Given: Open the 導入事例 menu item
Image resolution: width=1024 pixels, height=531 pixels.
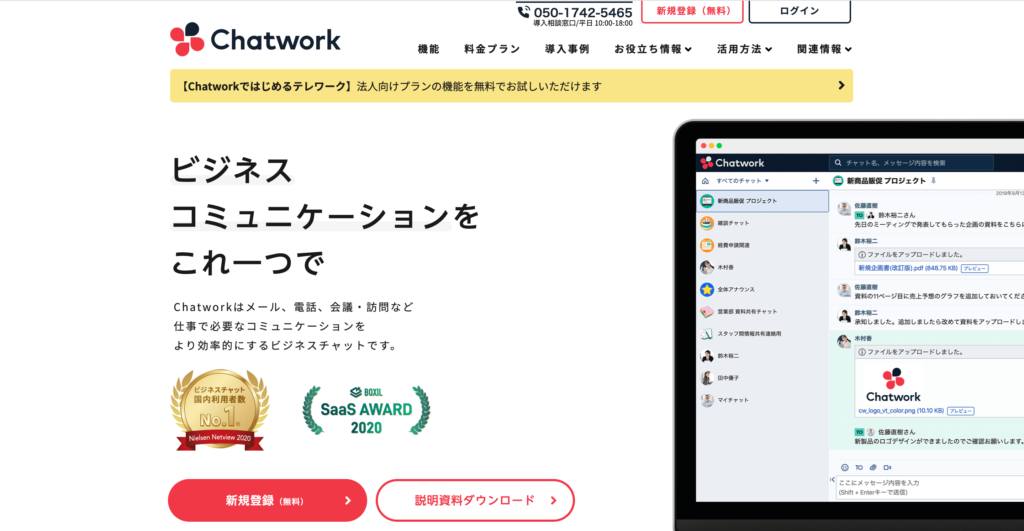Looking at the screenshot, I should [x=567, y=49].
